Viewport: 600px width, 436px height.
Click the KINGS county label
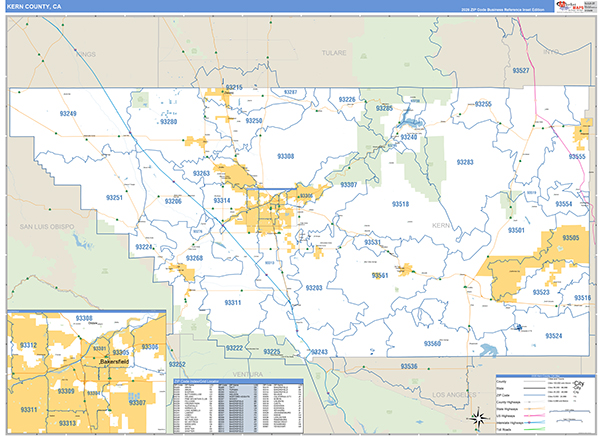coord(85,54)
